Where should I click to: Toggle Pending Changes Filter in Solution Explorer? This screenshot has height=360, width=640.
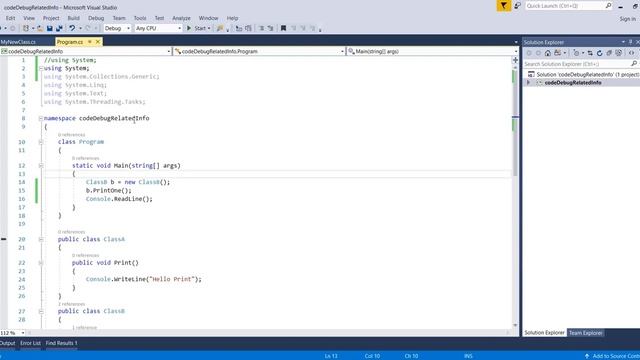point(576,53)
